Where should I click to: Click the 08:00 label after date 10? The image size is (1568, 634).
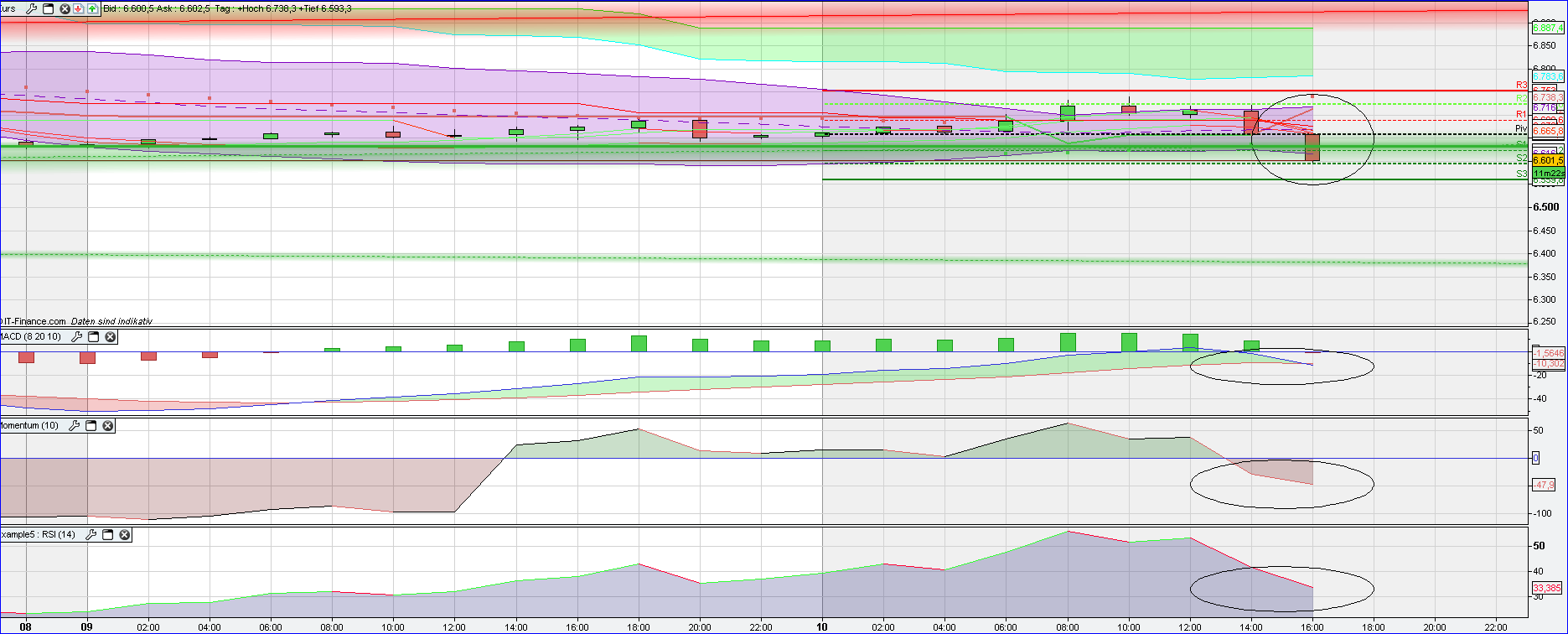click(x=1068, y=626)
